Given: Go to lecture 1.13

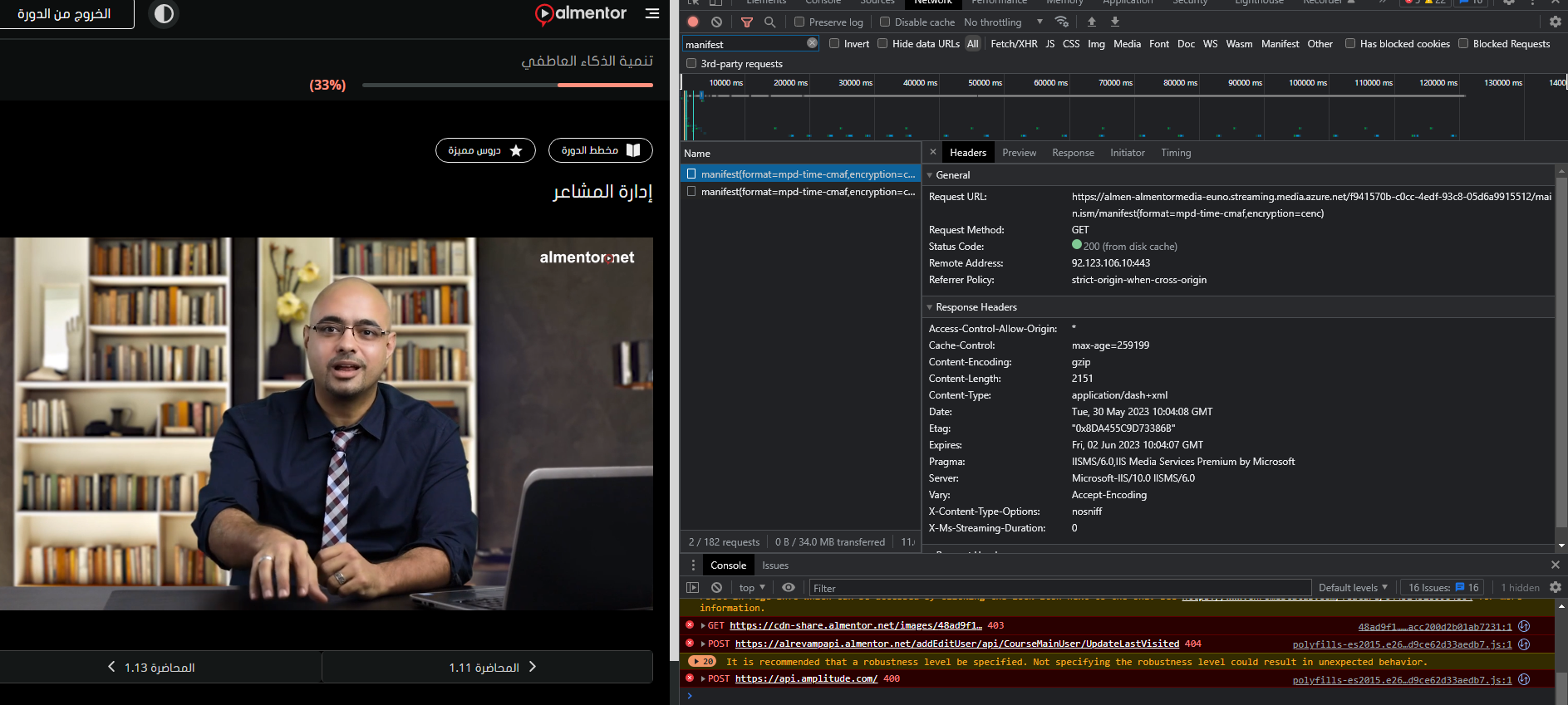Looking at the screenshot, I should (160, 667).
